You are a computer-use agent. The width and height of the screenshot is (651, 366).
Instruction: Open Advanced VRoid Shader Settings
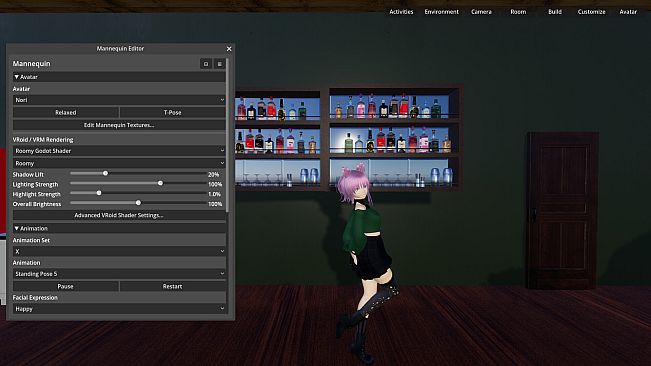(x=119, y=215)
